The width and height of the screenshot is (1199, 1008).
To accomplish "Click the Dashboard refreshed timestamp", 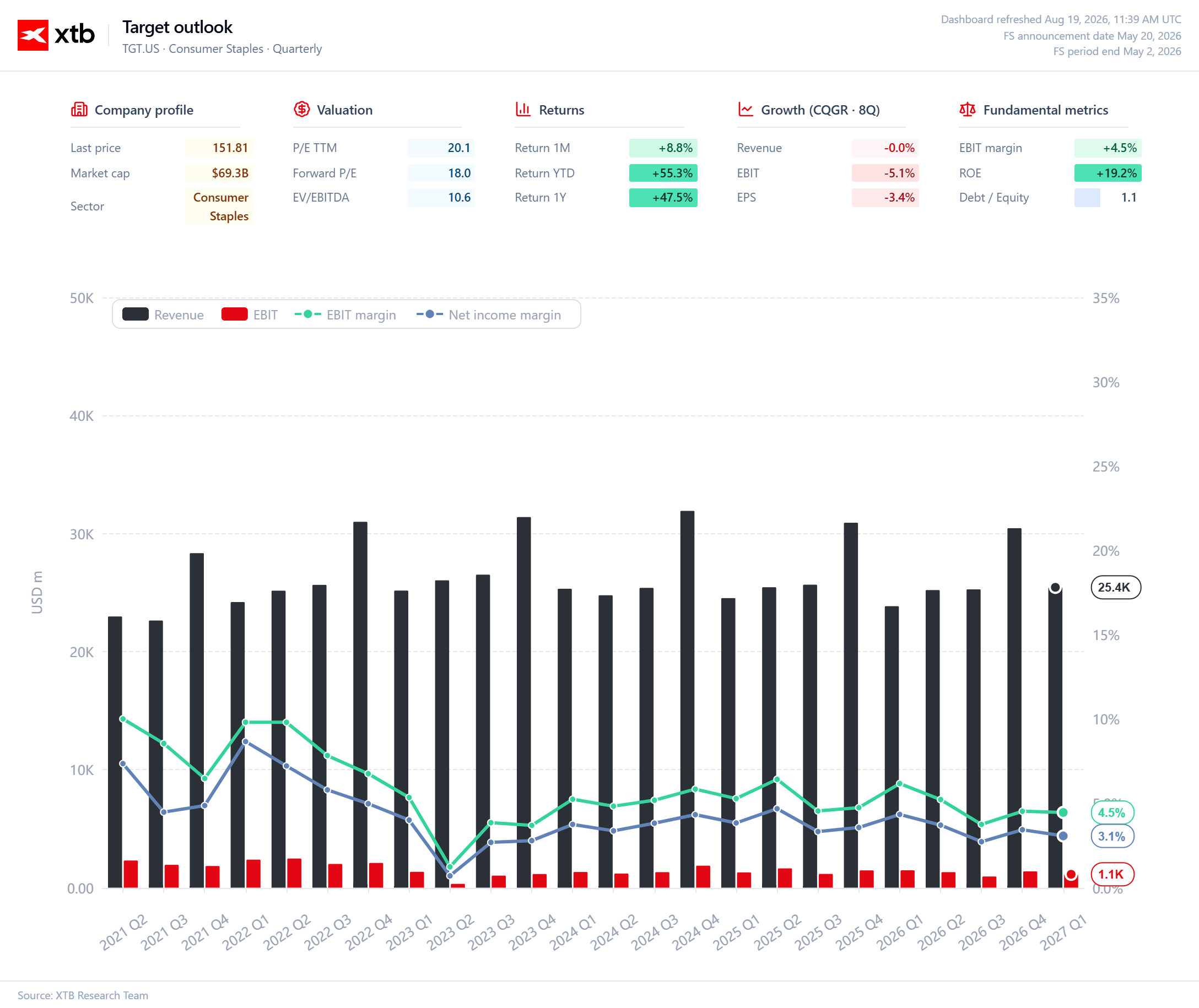I will point(1061,19).
